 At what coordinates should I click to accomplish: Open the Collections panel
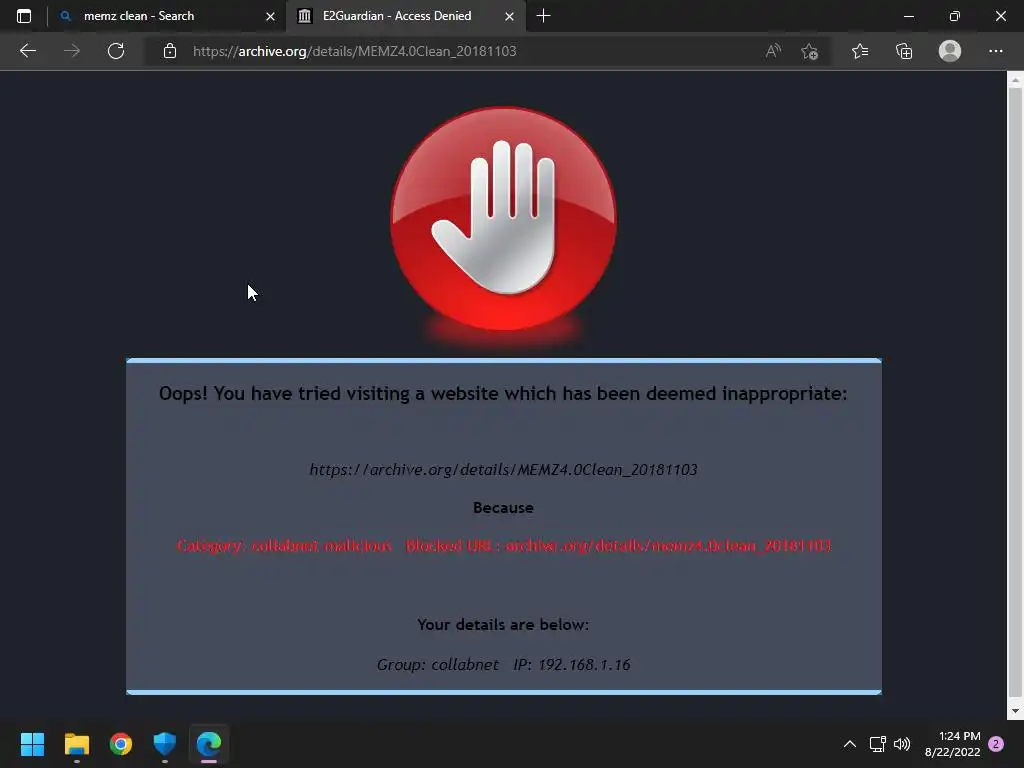coord(904,51)
